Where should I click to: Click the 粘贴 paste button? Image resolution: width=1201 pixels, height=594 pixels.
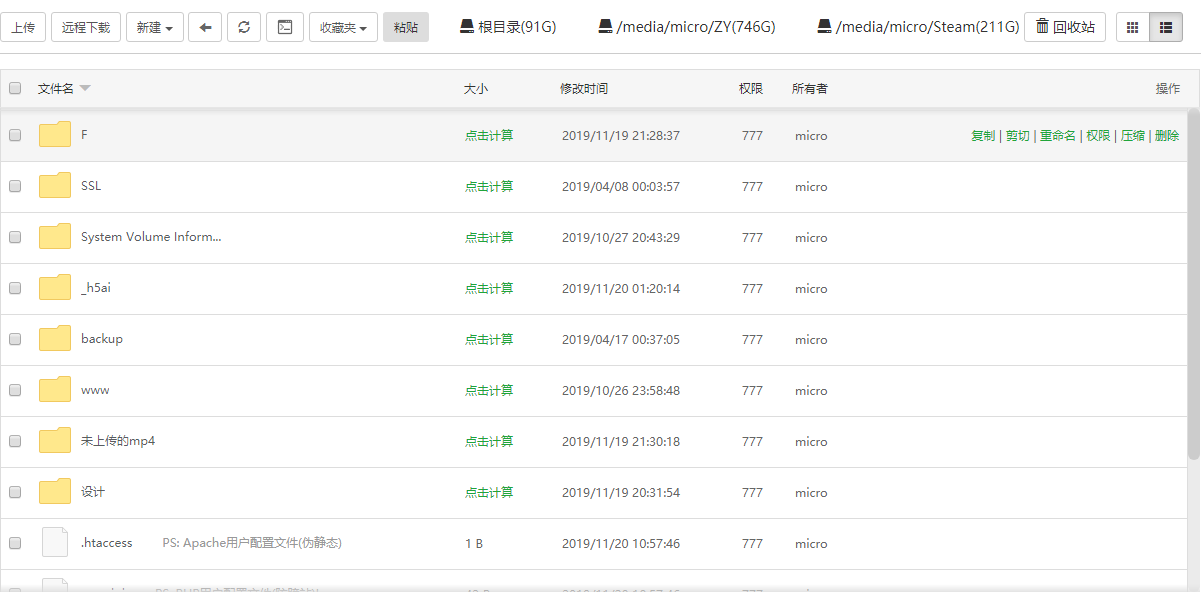(x=406, y=27)
